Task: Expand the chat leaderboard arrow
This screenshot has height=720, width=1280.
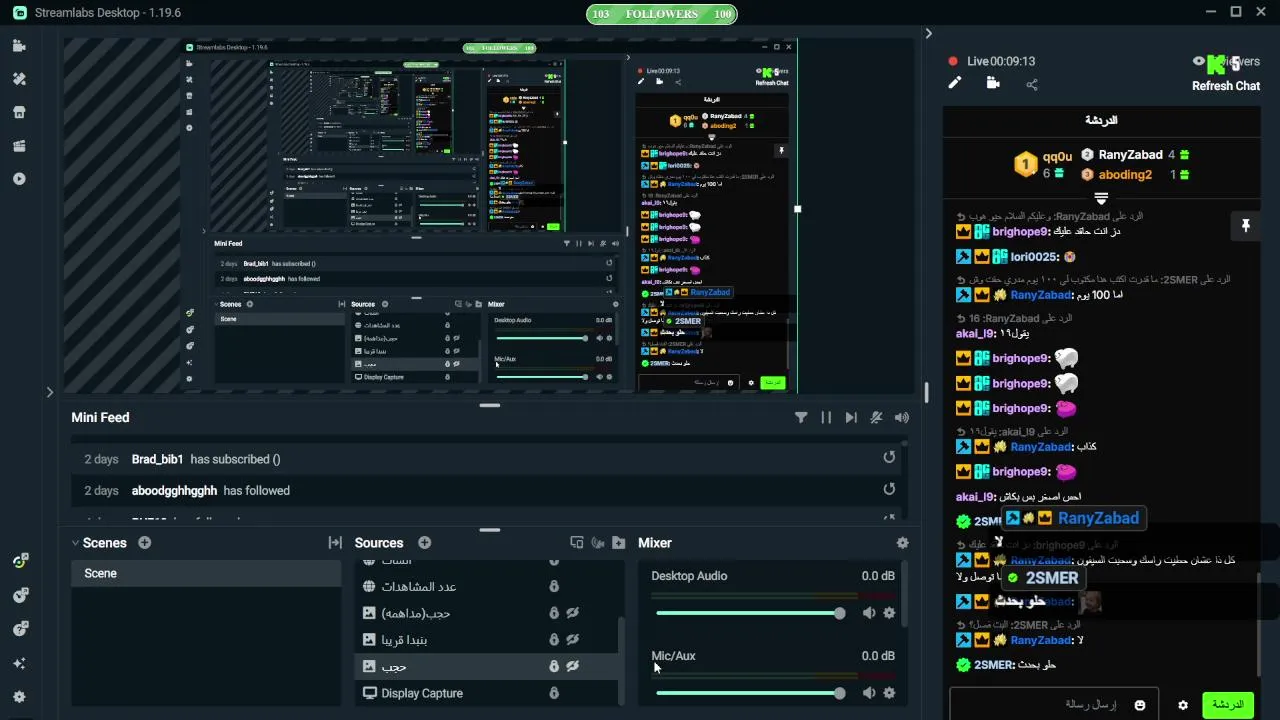Action: 1101,198
